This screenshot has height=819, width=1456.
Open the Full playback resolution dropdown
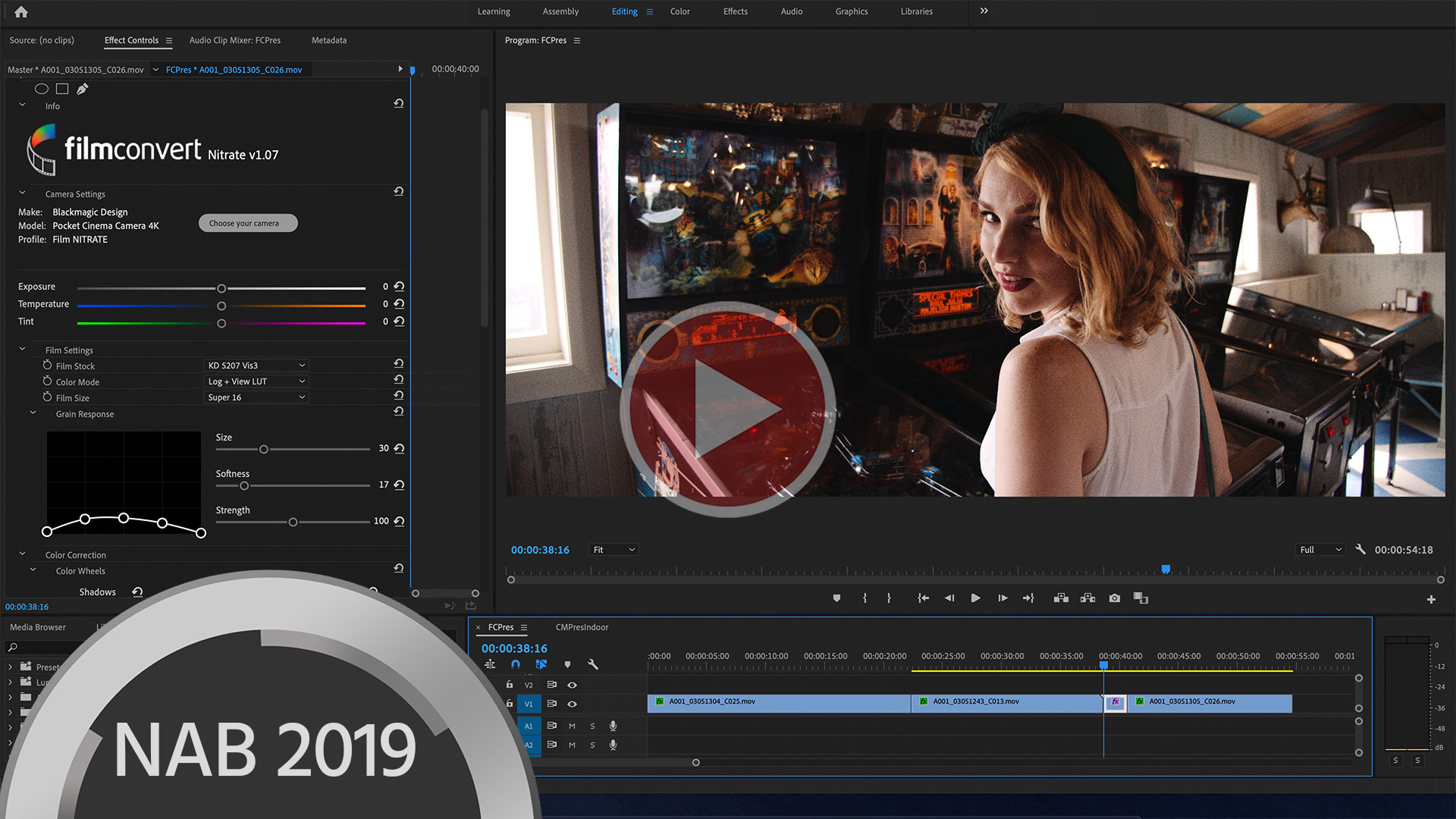tap(1320, 550)
